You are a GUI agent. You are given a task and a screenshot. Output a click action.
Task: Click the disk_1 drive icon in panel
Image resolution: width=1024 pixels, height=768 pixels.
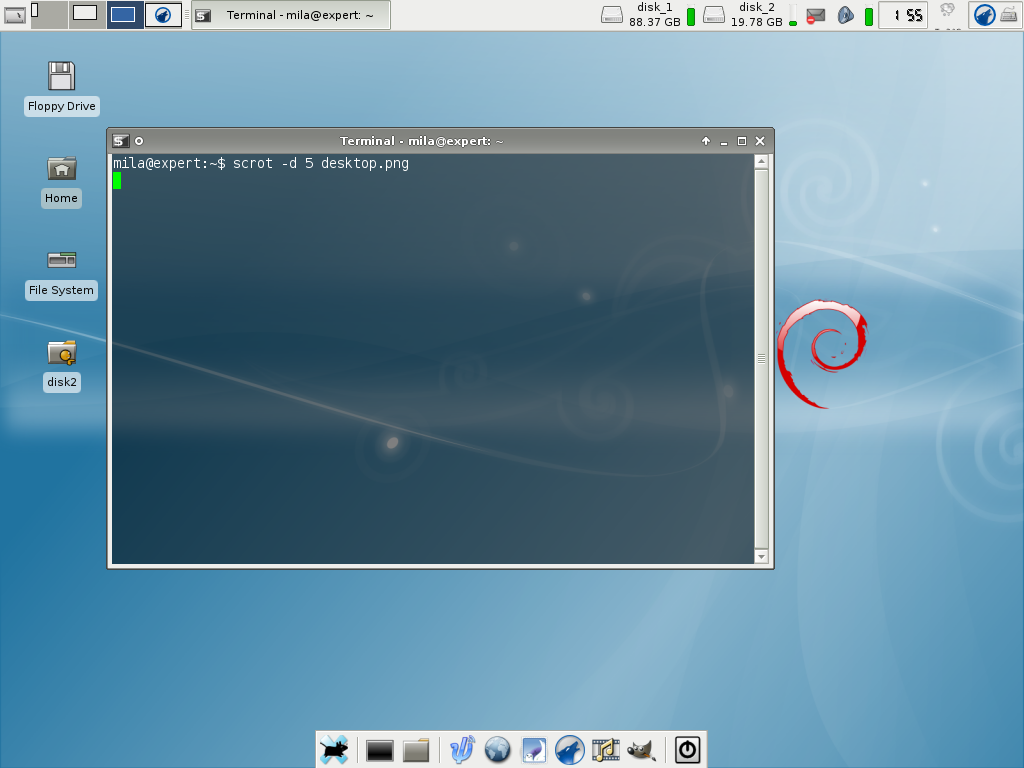(612, 15)
